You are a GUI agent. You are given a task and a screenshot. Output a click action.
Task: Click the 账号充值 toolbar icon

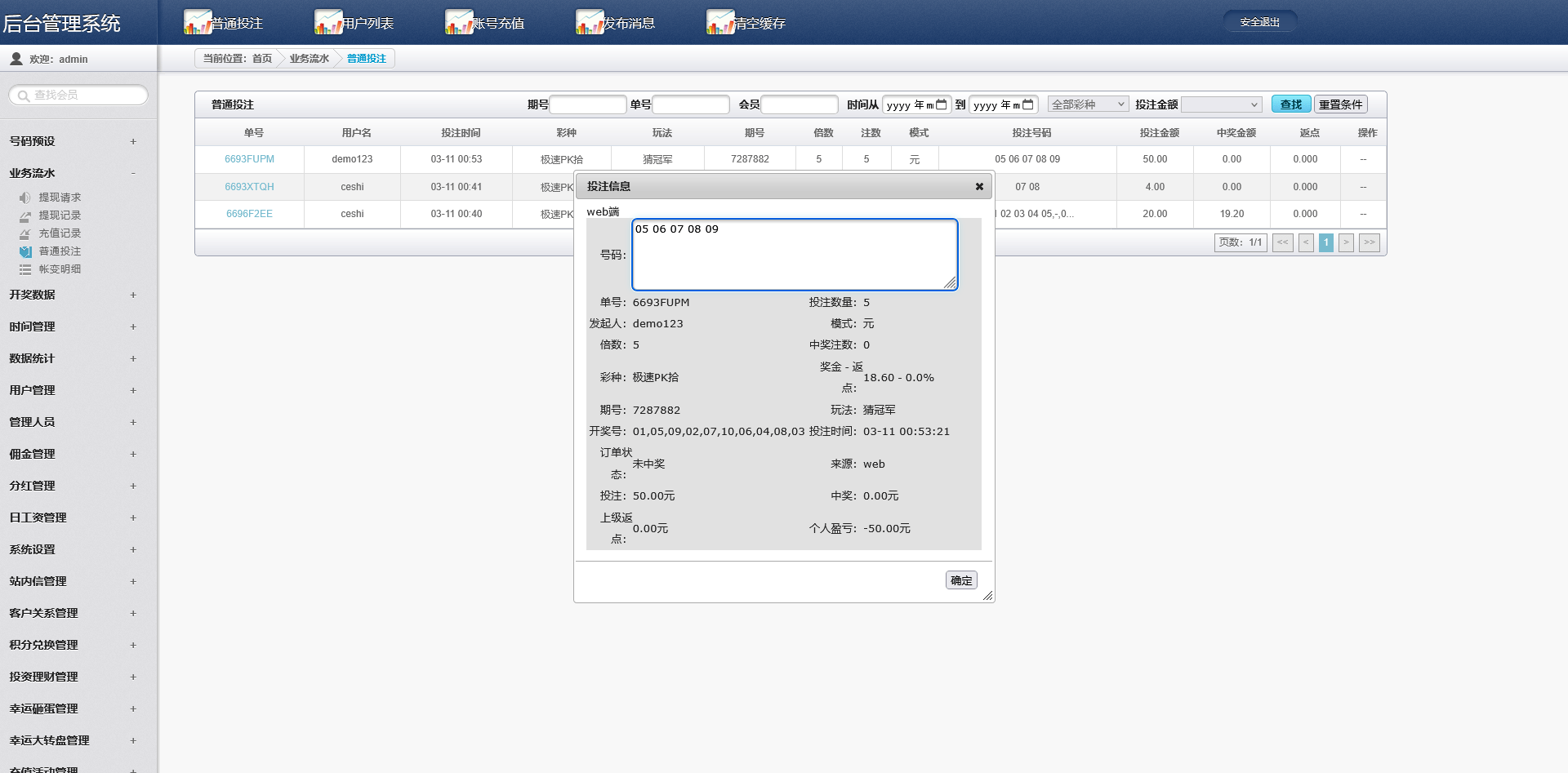pos(459,22)
